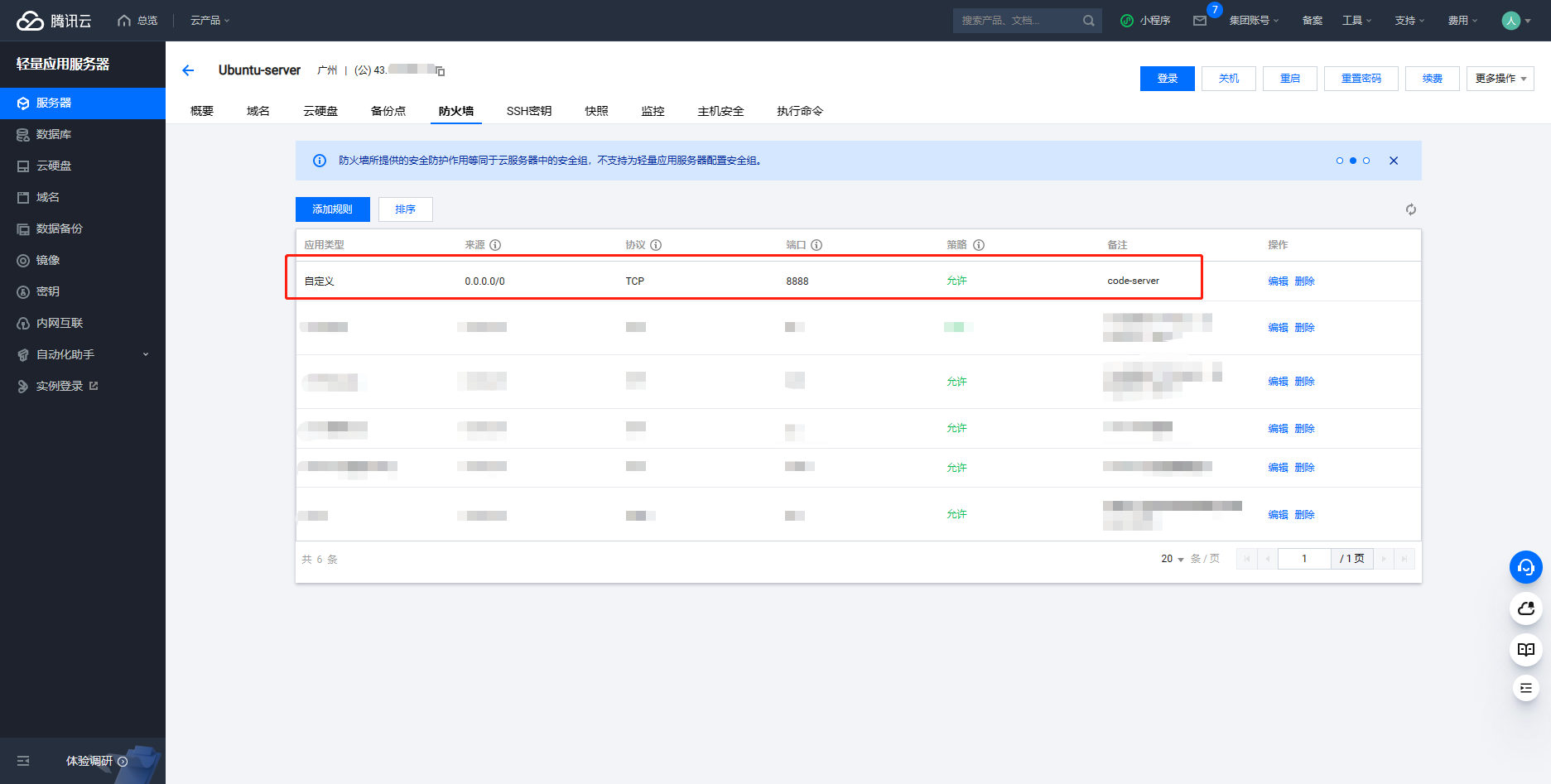Go back with the left arrow

pyautogui.click(x=188, y=70)
